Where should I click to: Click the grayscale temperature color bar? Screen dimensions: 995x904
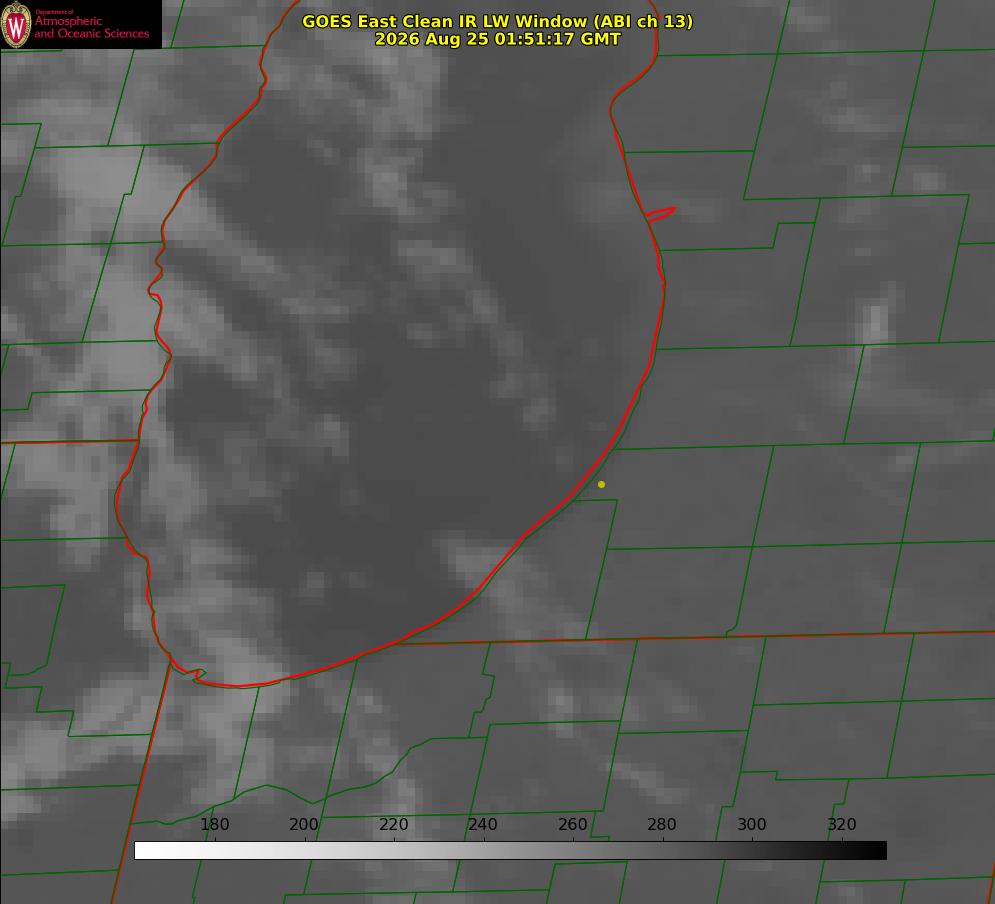click(510, 850)
